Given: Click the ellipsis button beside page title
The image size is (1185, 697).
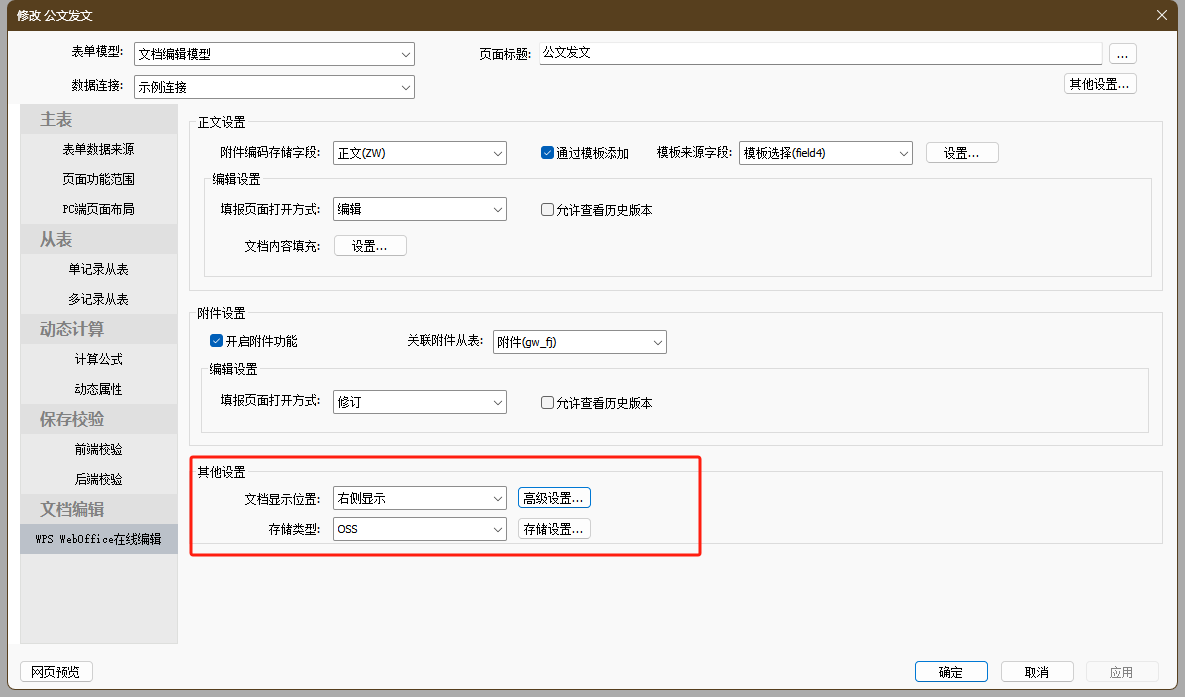Looking at the screenshot, I should (x=1122, y=54).
